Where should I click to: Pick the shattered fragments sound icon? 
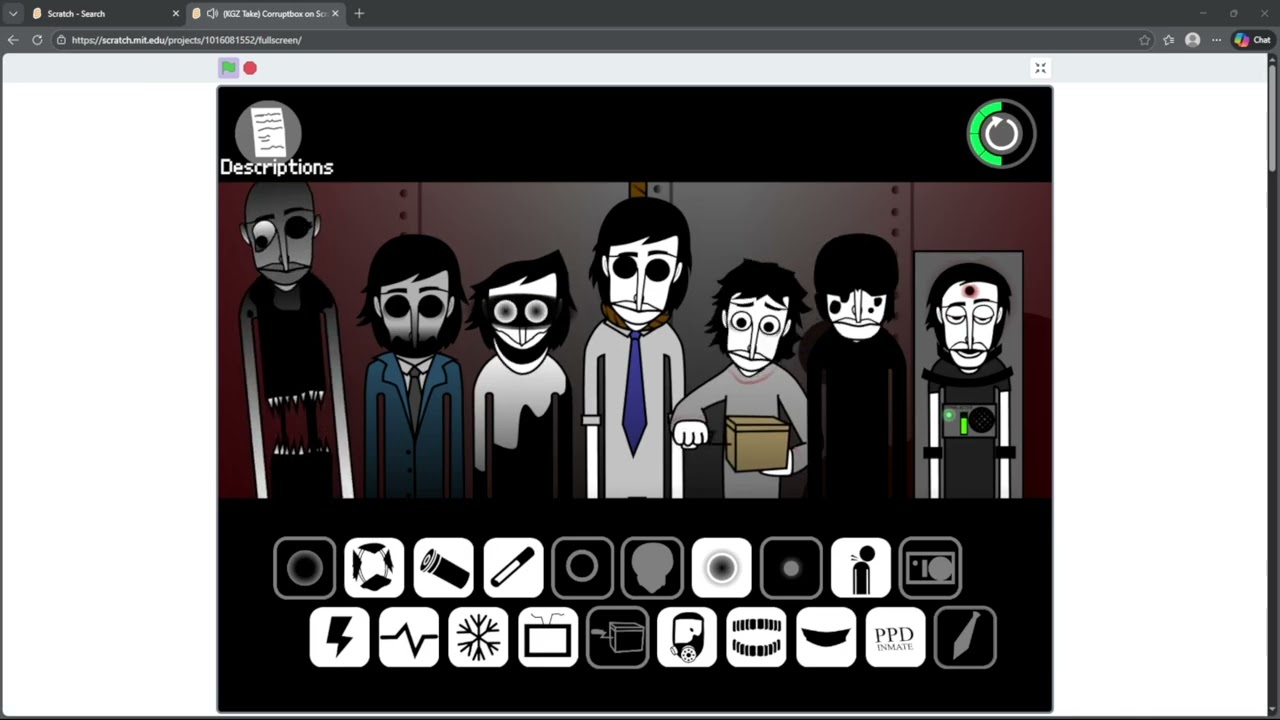coord(374,568)
